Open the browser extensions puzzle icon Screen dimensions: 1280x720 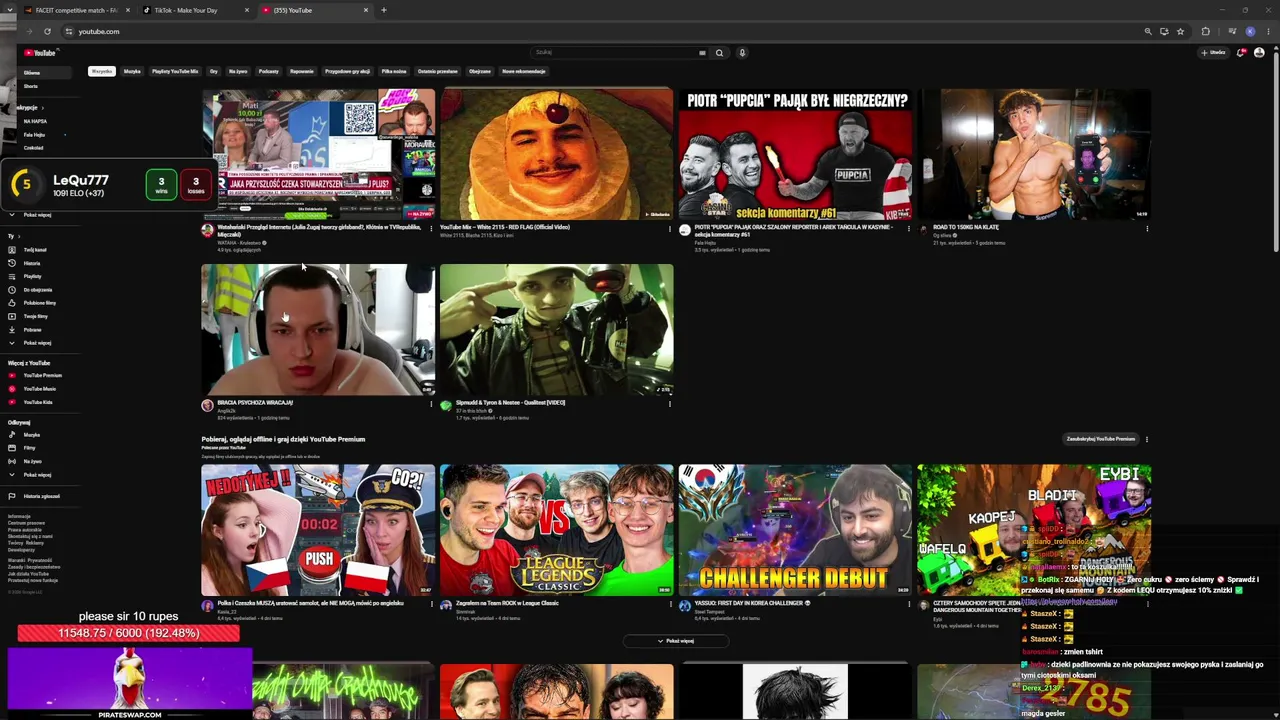[1205, 31]
